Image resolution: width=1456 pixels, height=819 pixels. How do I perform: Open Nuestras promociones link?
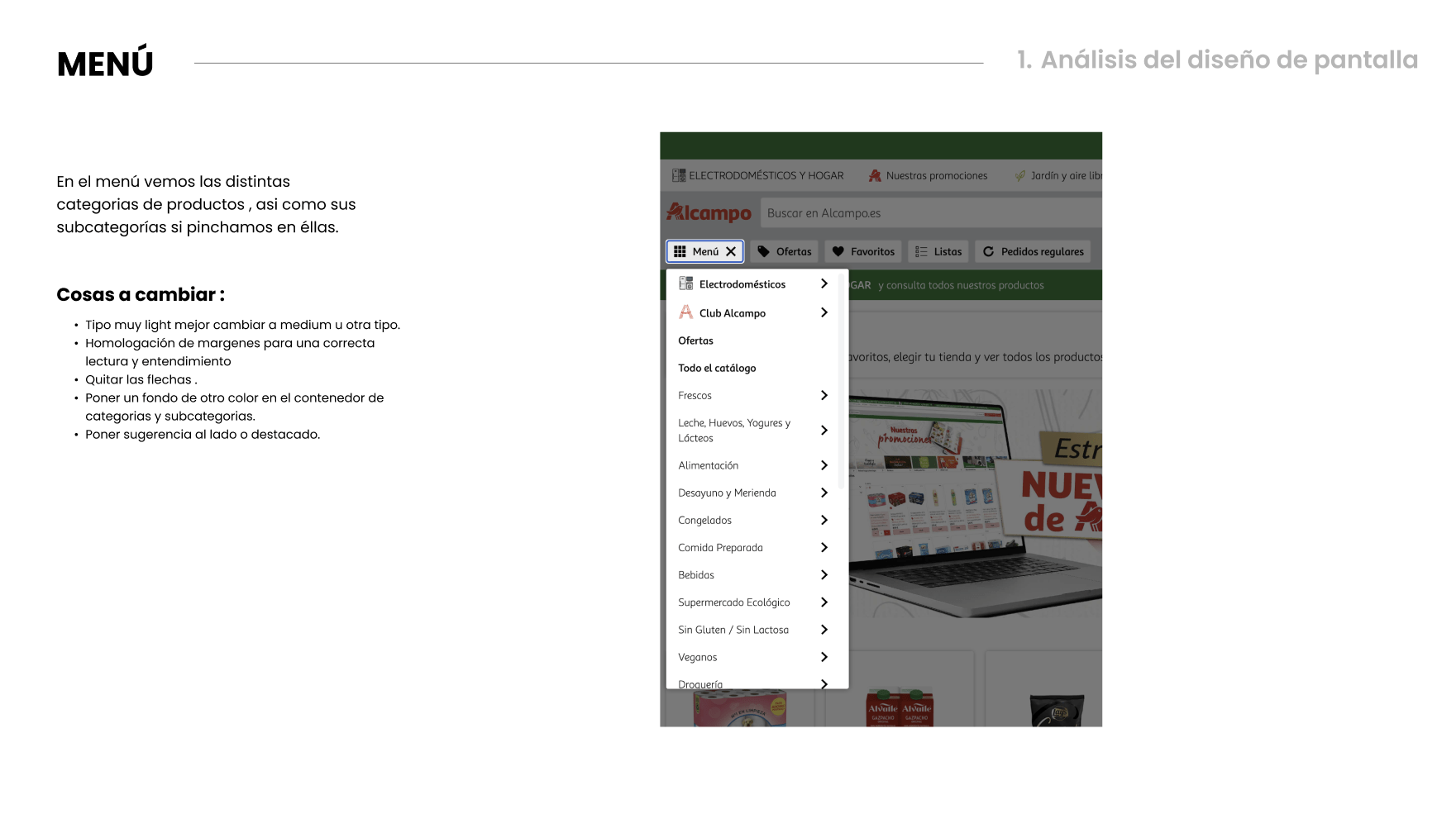[936, 176]
